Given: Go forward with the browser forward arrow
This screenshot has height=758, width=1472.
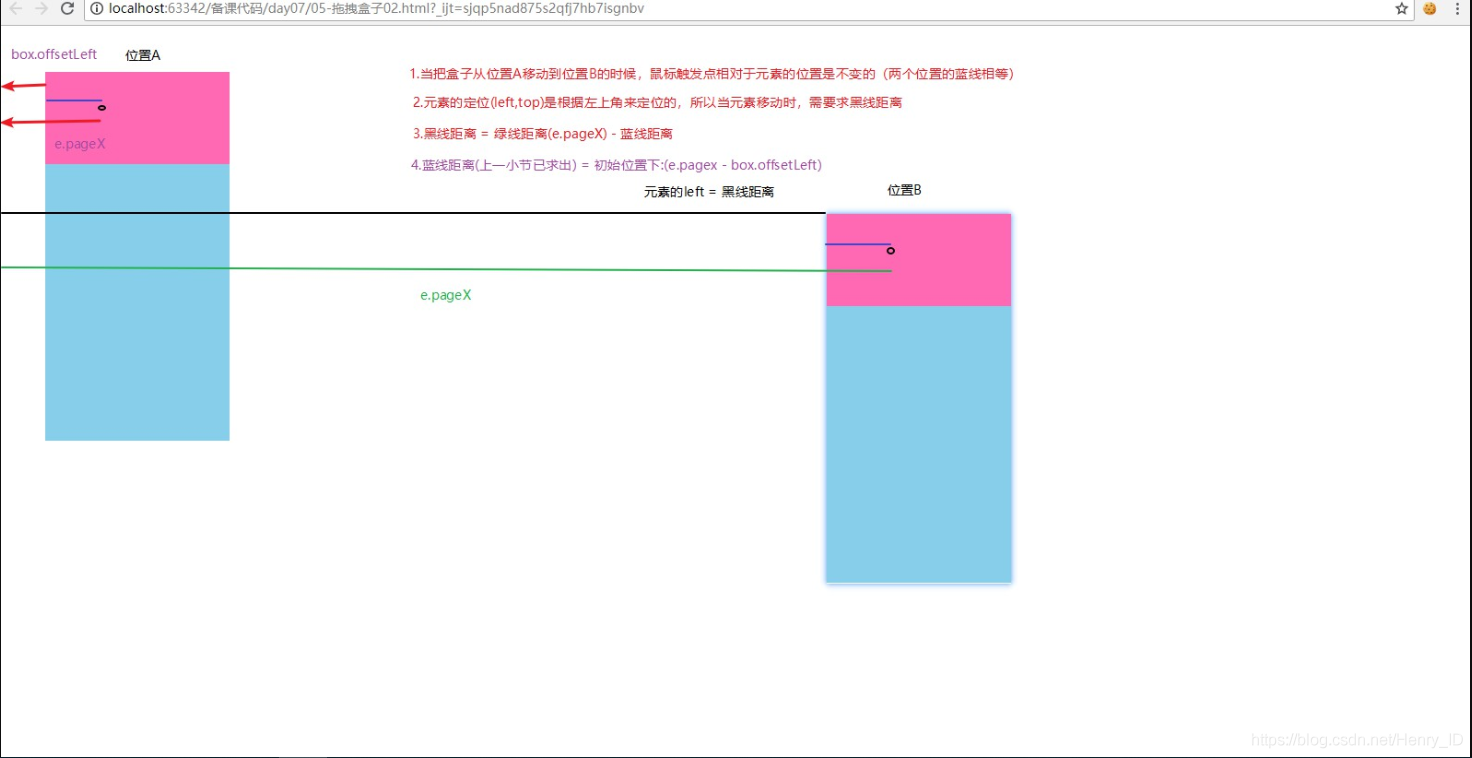Looking at the screenshot, I should point(41,8).
